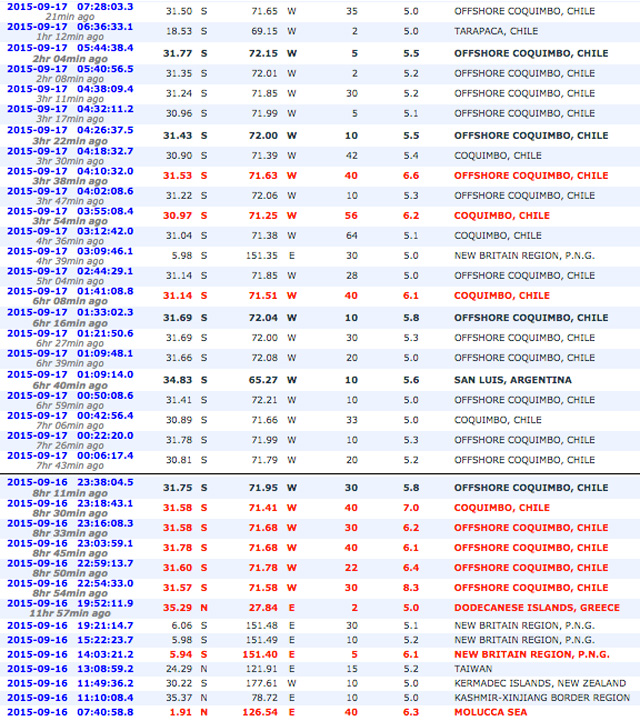Open the 2015-09-17 01:21:50.6 event link
Screen dimensions: 640x721
[x=70, y=333]
